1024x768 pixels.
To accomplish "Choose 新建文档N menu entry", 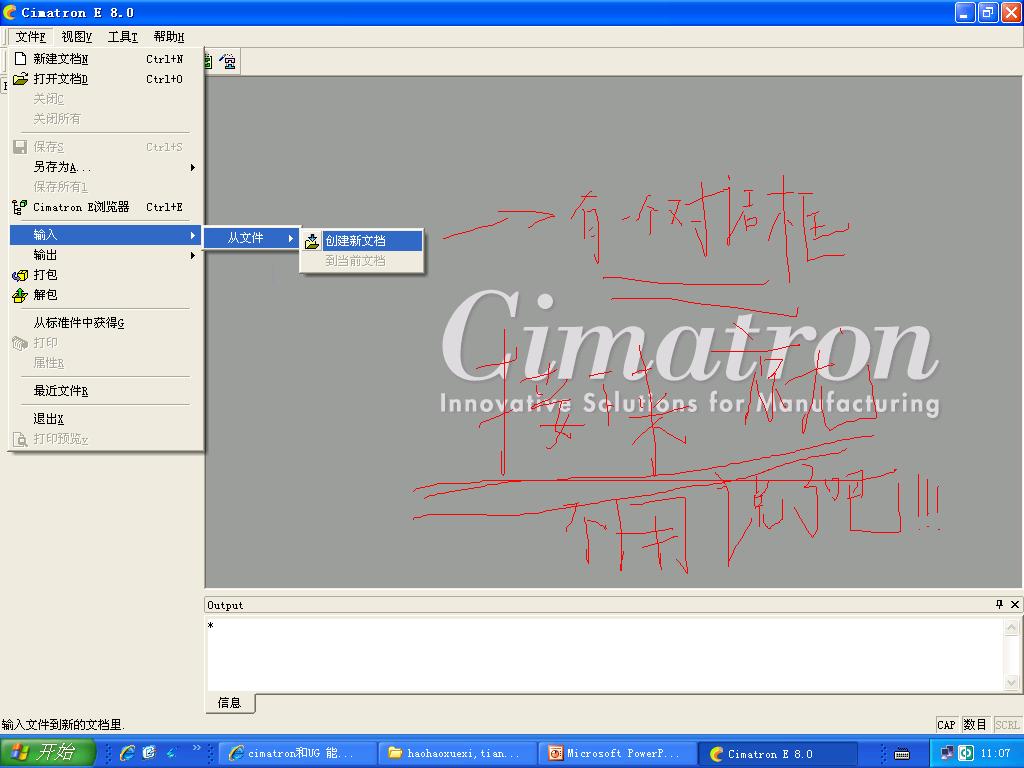I will point(104,59).
